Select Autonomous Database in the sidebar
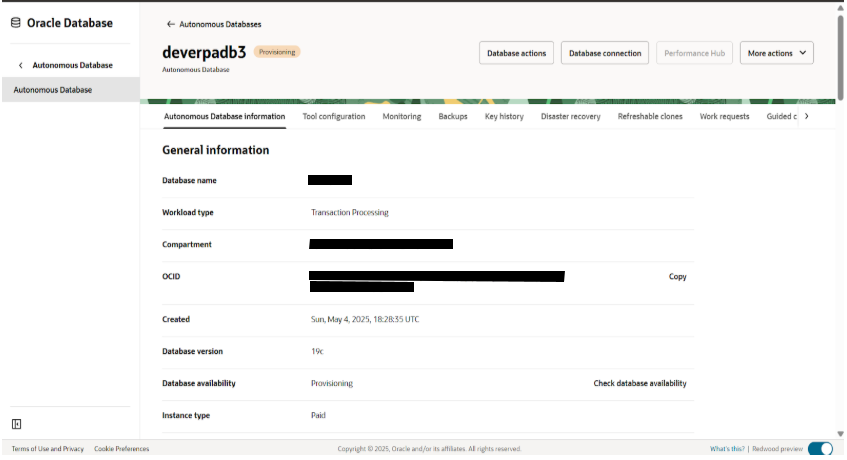Viewport: 847px width, 460px height. (x=53, y=90)
